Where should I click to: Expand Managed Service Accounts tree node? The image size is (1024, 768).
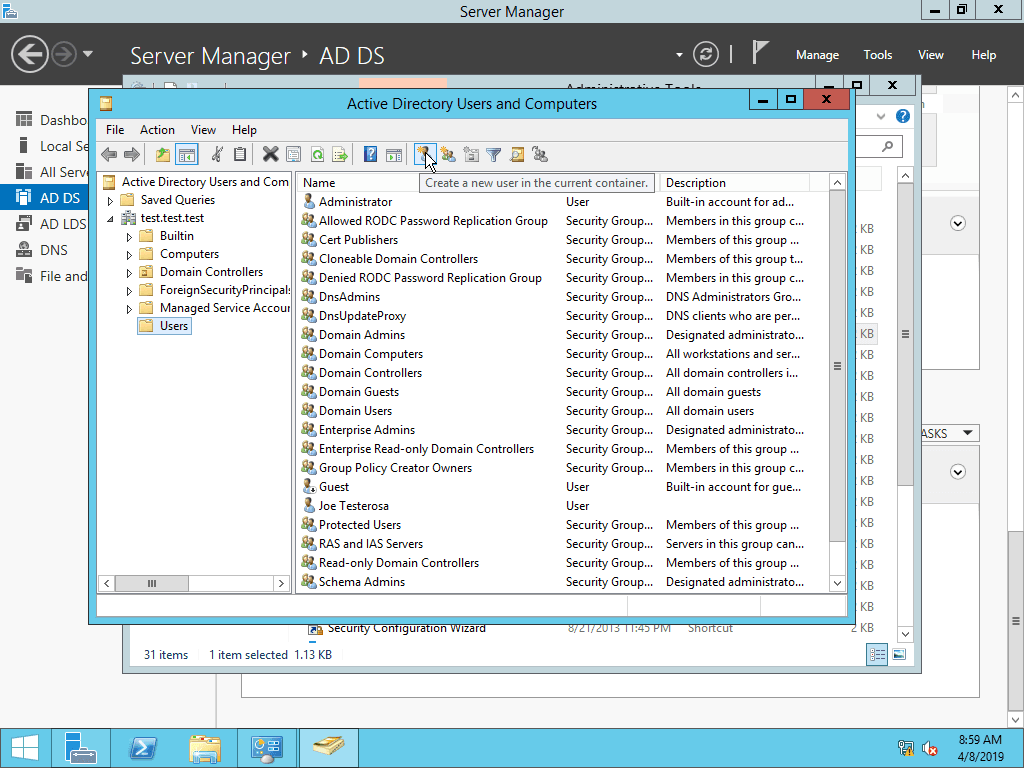[x=129, y=309]
